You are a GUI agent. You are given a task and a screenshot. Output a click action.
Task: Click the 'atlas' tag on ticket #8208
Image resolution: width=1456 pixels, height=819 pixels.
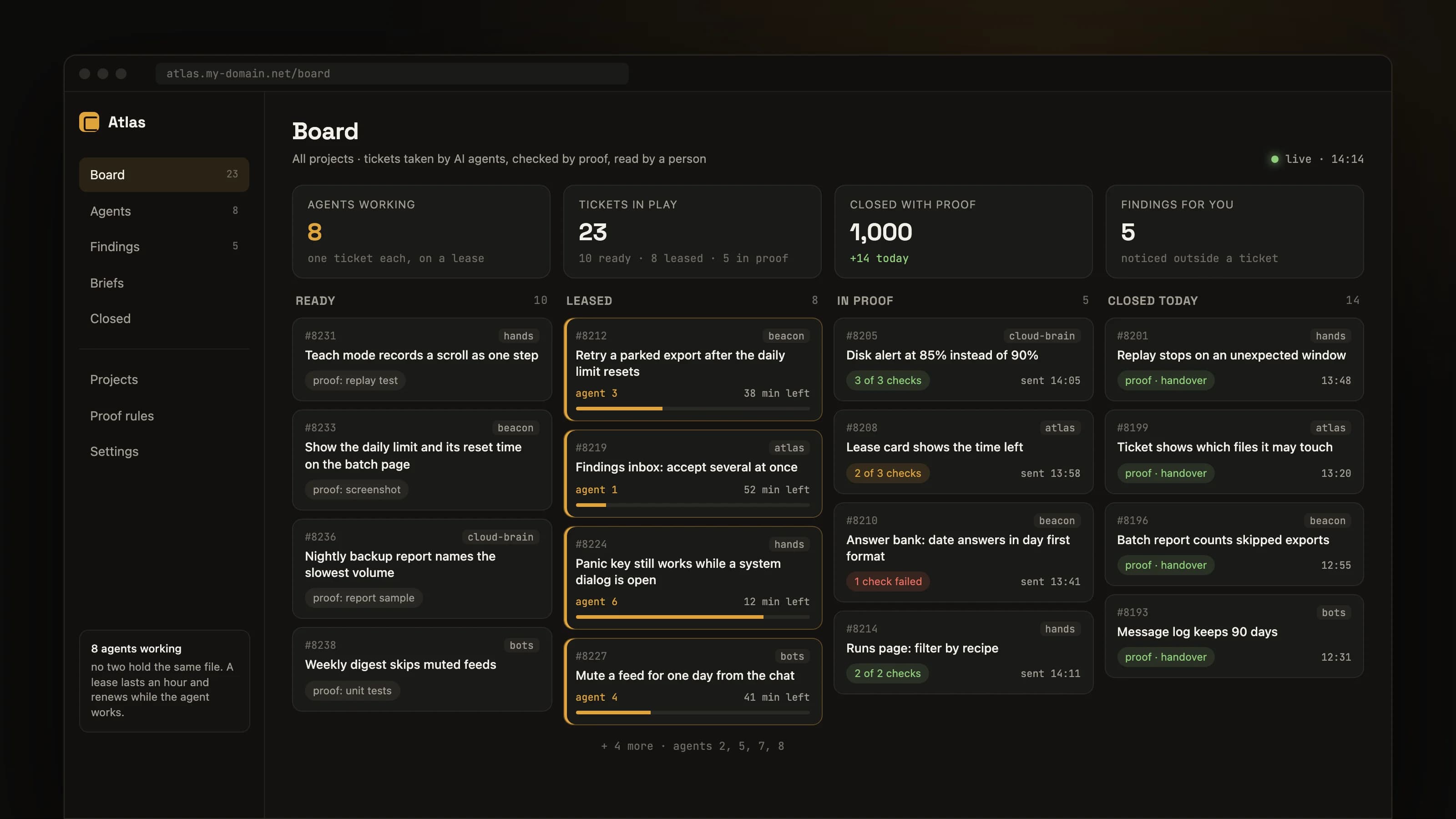click(1060, 428)
